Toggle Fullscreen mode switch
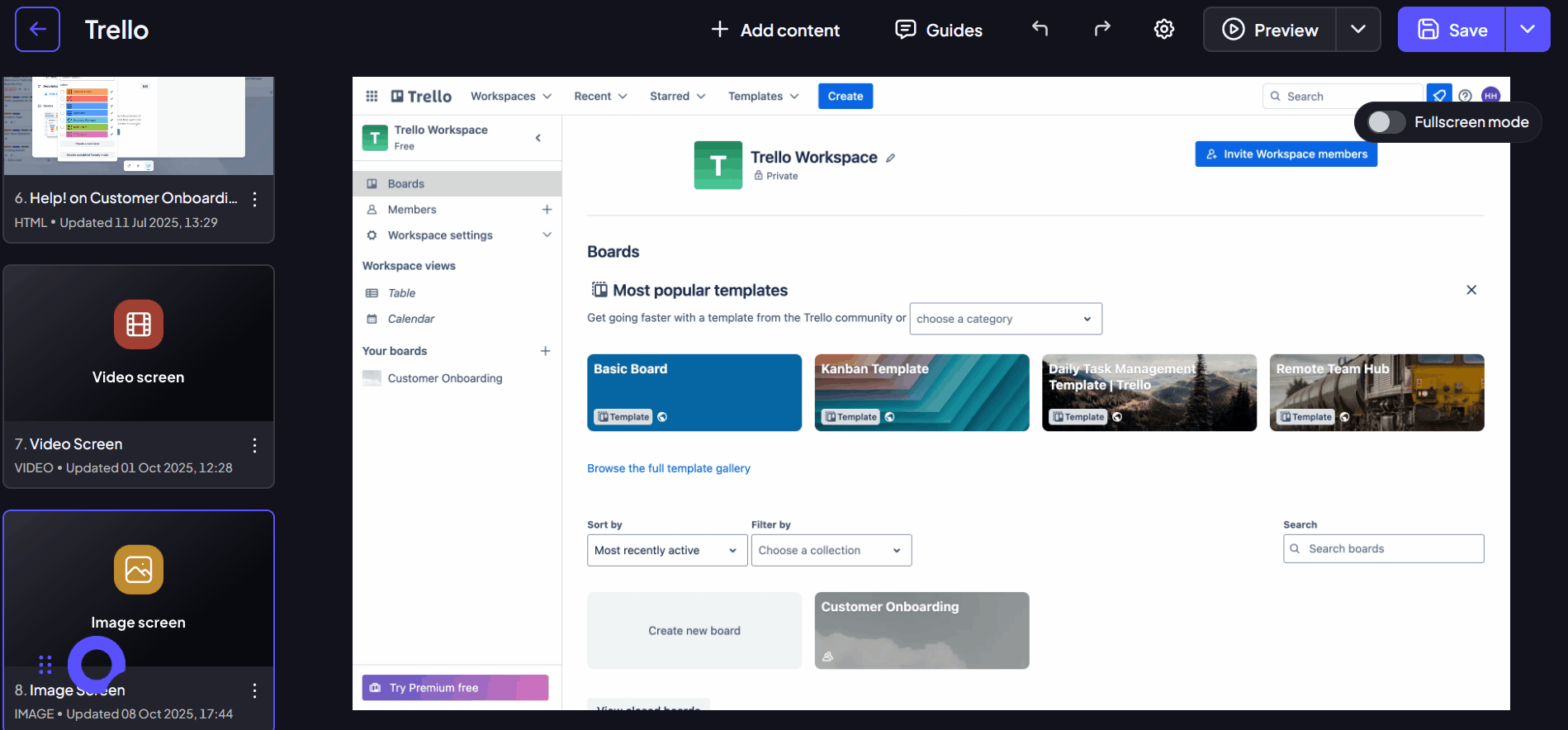1568x730 pixels. pos(1386,122)
